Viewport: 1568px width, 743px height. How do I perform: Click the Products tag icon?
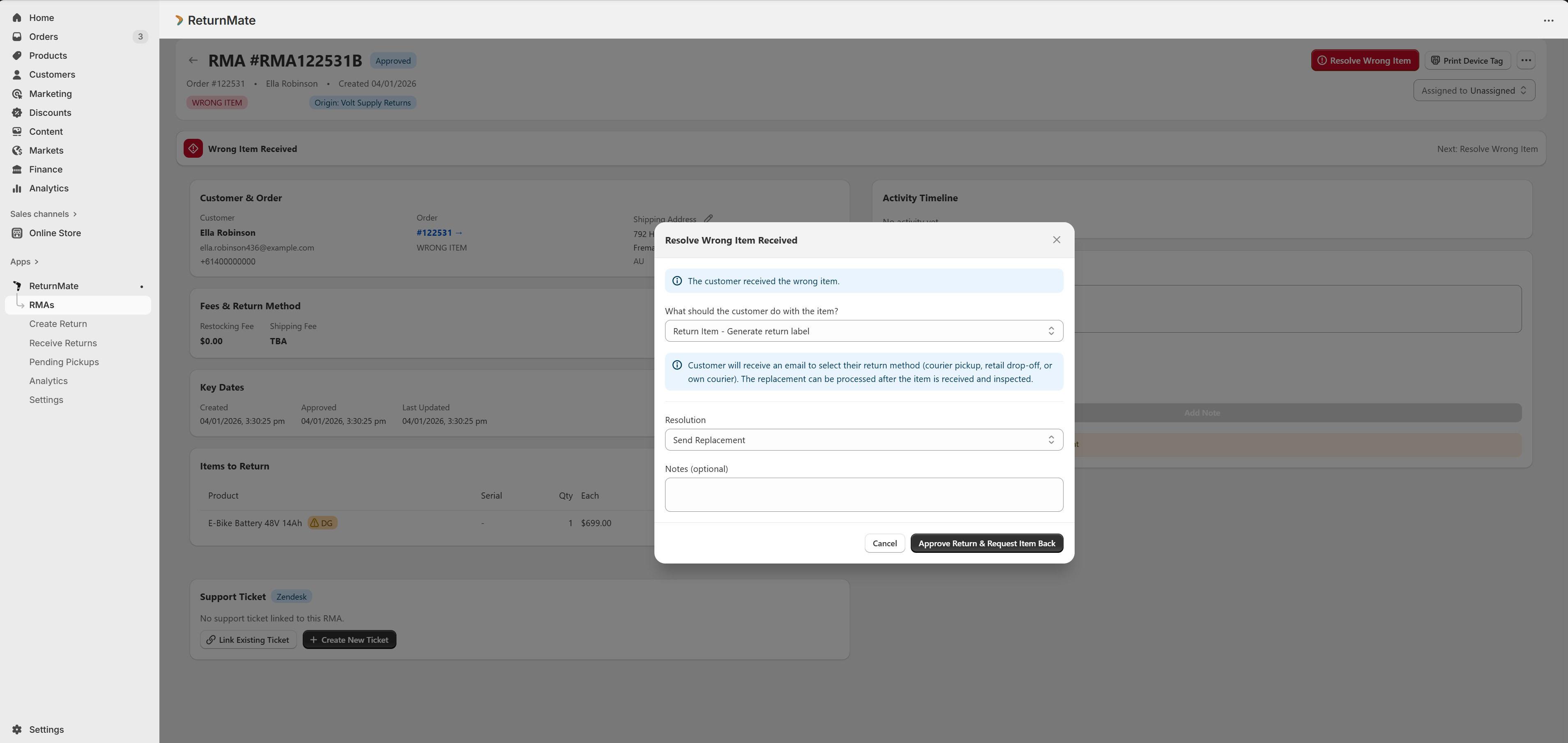[x=17, y=55]
